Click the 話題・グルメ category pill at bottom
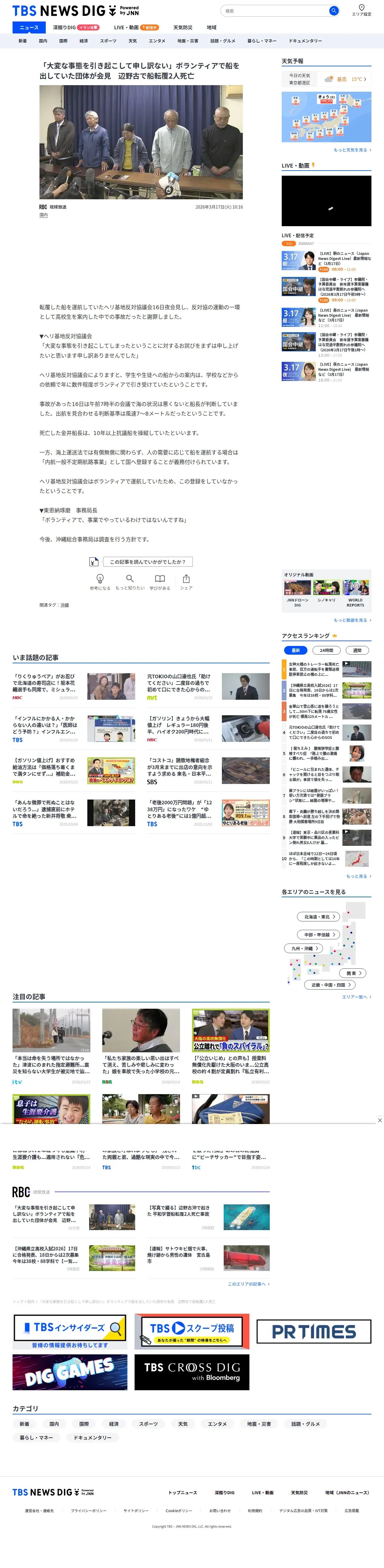 [305, 1424]
